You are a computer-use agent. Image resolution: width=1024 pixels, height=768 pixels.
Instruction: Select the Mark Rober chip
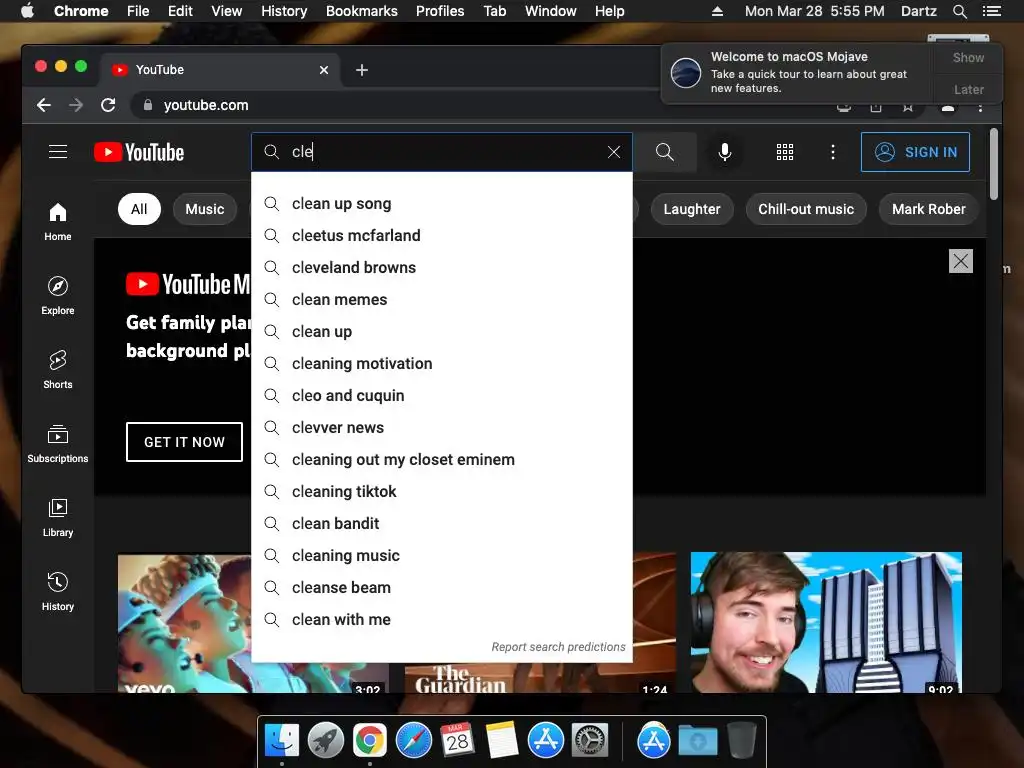(x=929, y=209)
